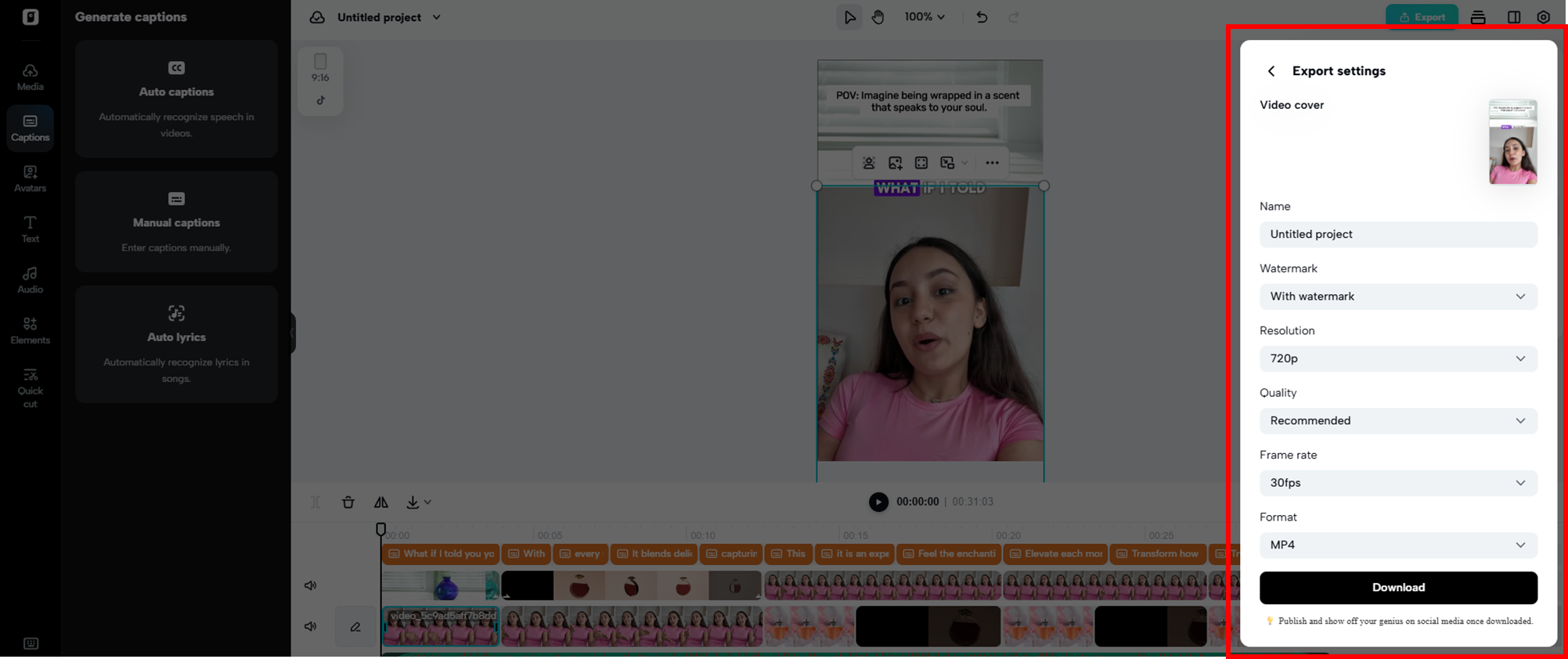
Task: Click the pencil edit icon beside the timeline track
Action: tap(355, 626)
